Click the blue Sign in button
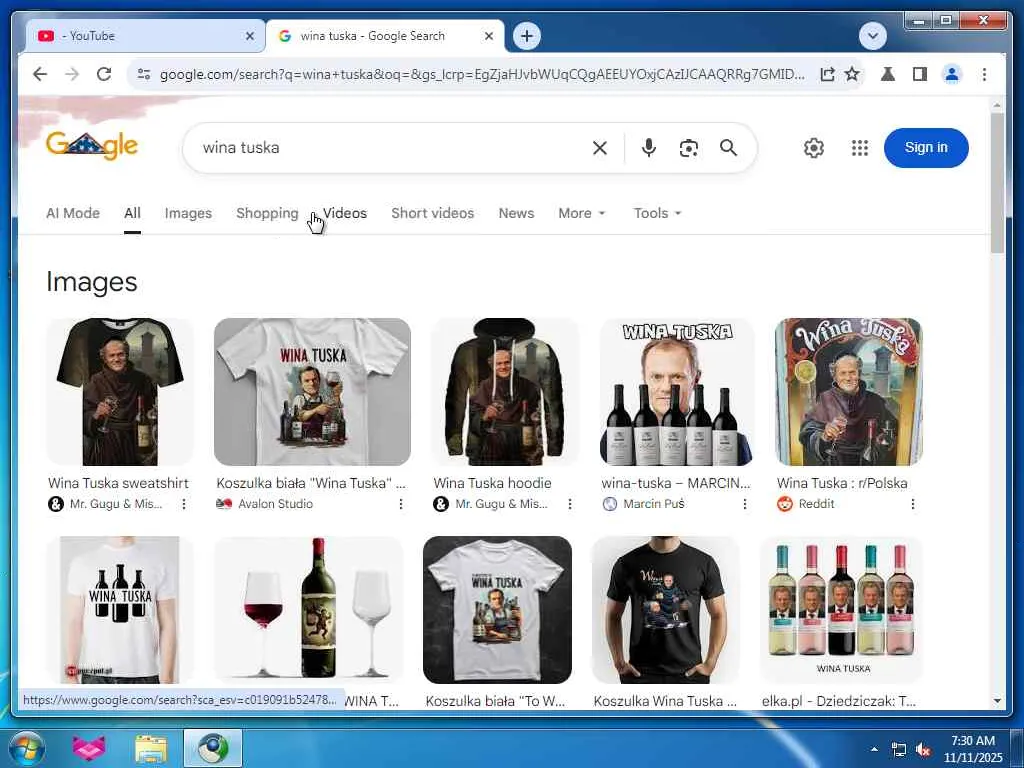The height and width of the screenshot is (768, 1024). [926, 148]
